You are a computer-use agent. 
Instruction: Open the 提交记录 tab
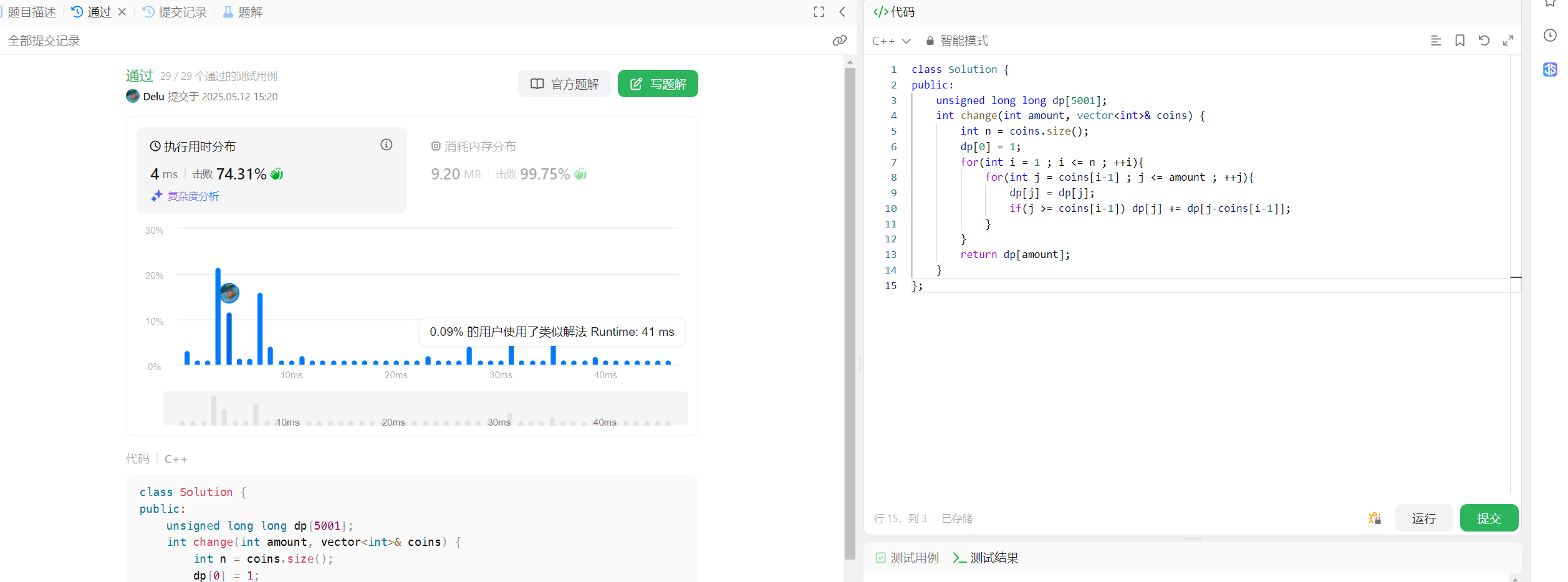pyautogui.click(x=175, y=12)
